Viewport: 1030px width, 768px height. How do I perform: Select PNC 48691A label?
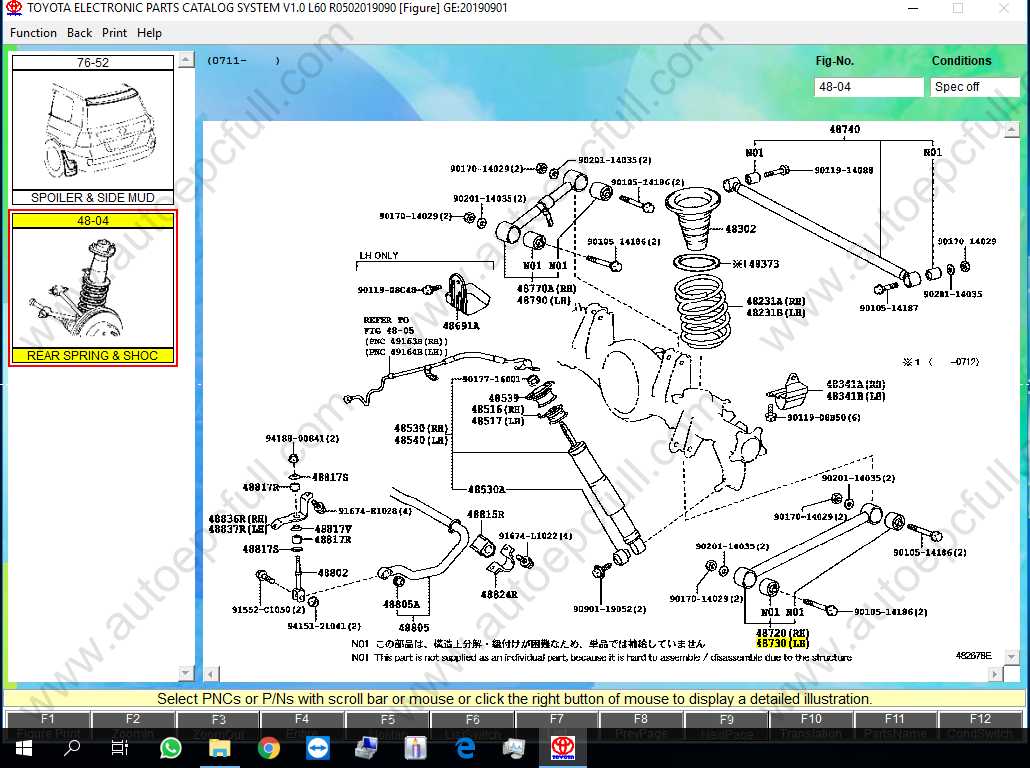click(460, 325)
